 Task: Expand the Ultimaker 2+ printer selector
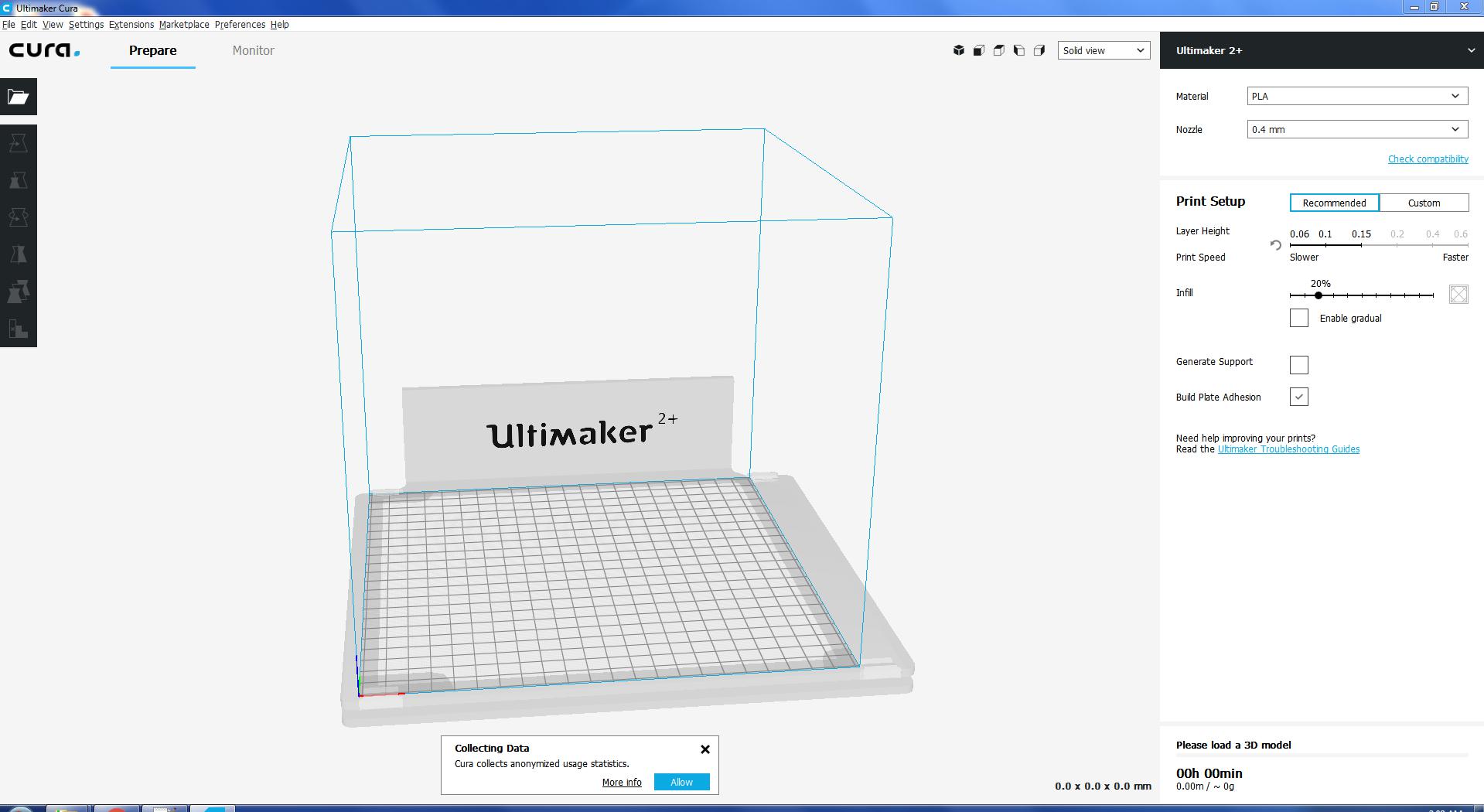tap(1322, 50)
